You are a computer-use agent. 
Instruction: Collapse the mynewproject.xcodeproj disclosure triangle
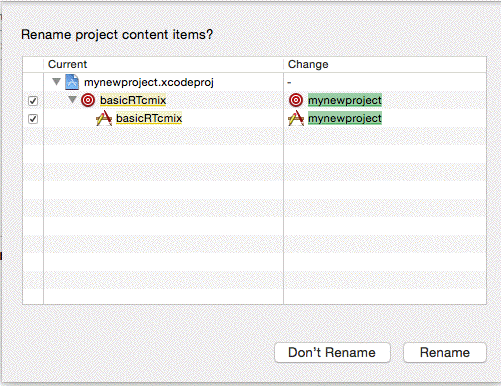pos(56,82)
